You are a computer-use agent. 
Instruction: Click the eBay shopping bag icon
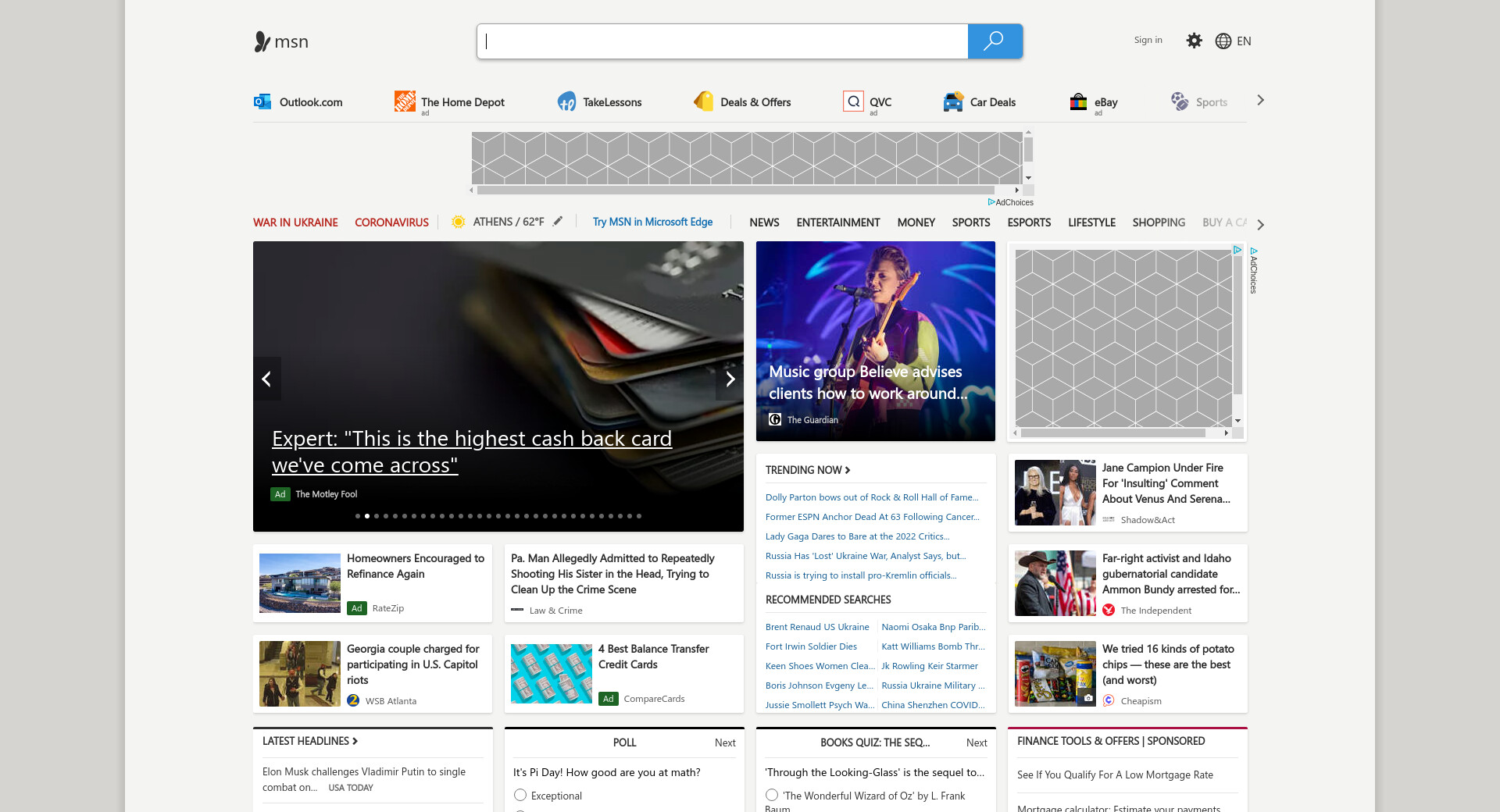point(1078,101)
